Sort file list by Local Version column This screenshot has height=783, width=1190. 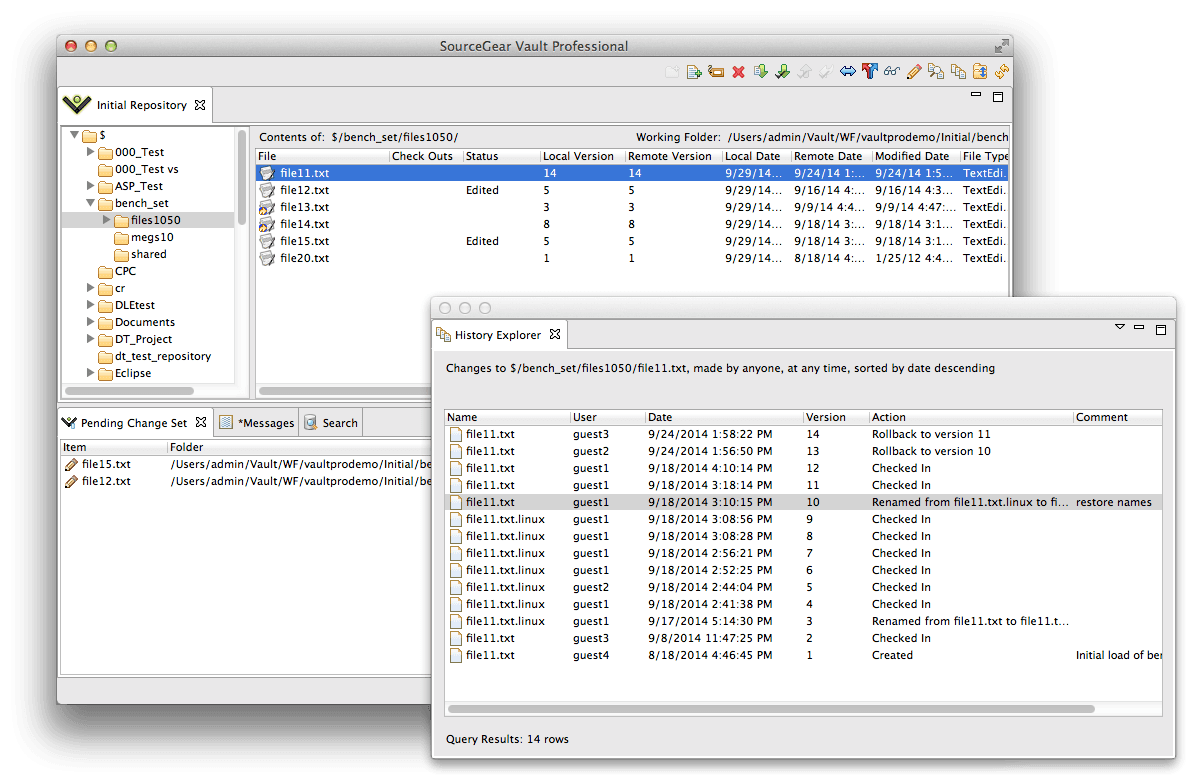coord(581,156)
